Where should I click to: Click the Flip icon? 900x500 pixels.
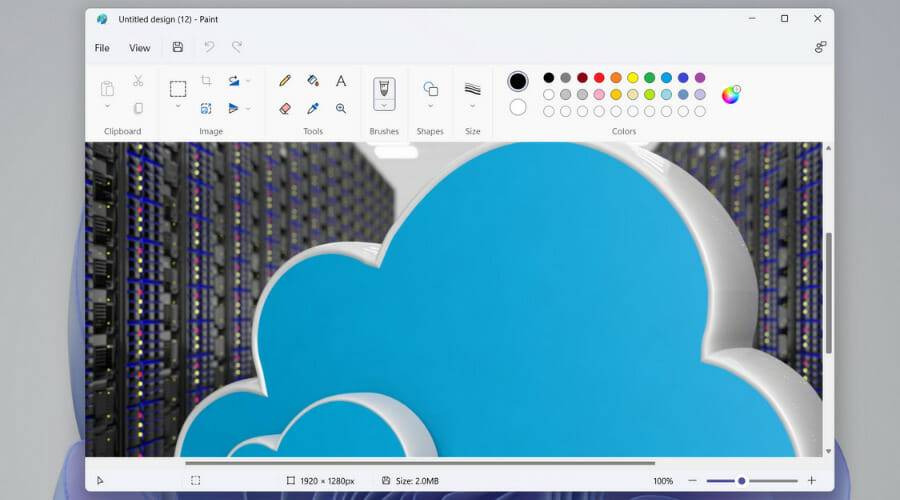[x=233, y=108]
